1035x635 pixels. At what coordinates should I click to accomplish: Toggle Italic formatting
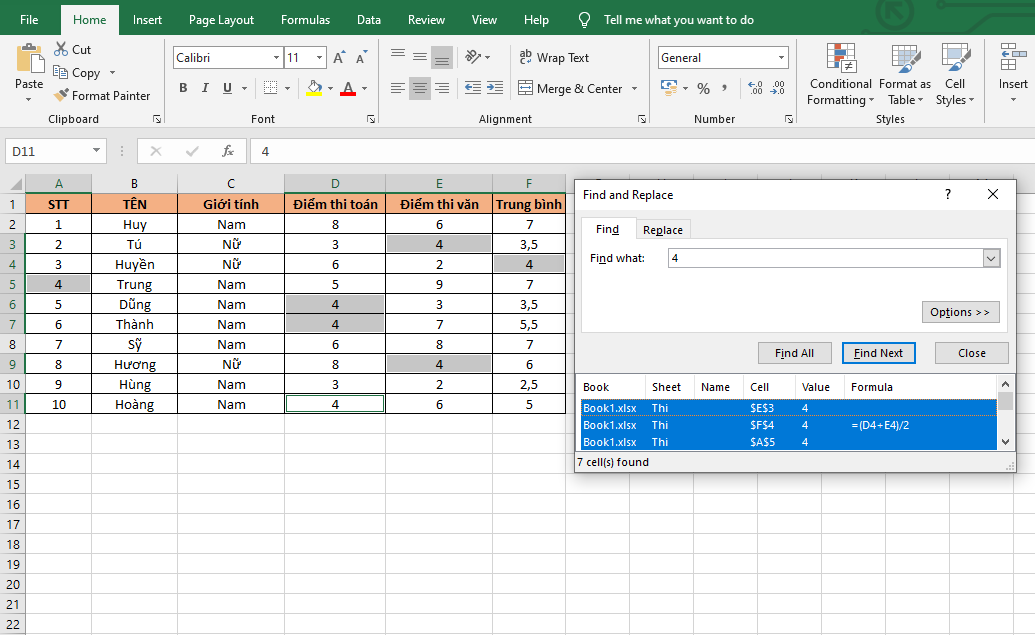205,89
